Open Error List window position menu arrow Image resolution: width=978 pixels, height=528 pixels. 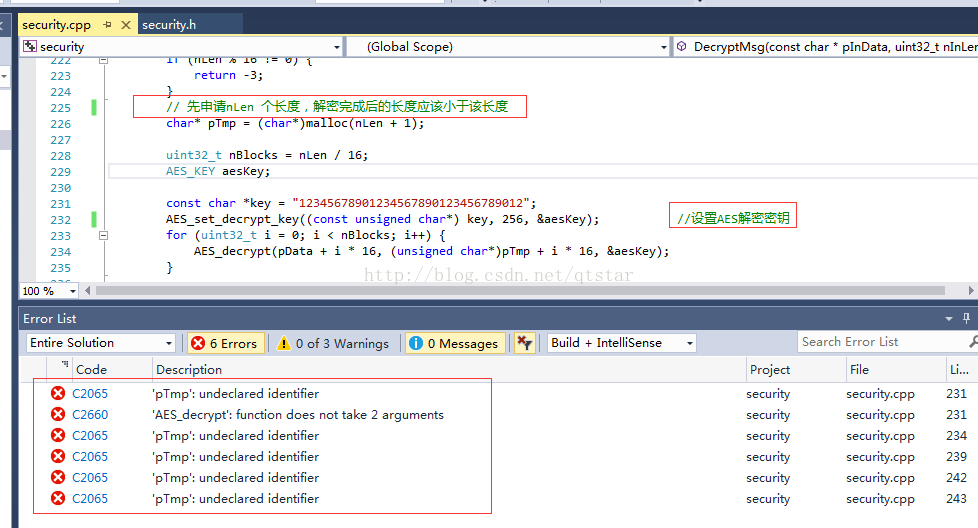point(949,319)
